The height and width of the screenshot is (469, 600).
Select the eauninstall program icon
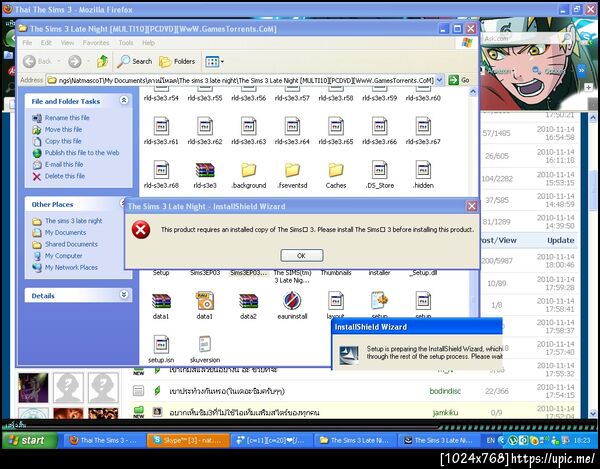(x=292, y=301)
